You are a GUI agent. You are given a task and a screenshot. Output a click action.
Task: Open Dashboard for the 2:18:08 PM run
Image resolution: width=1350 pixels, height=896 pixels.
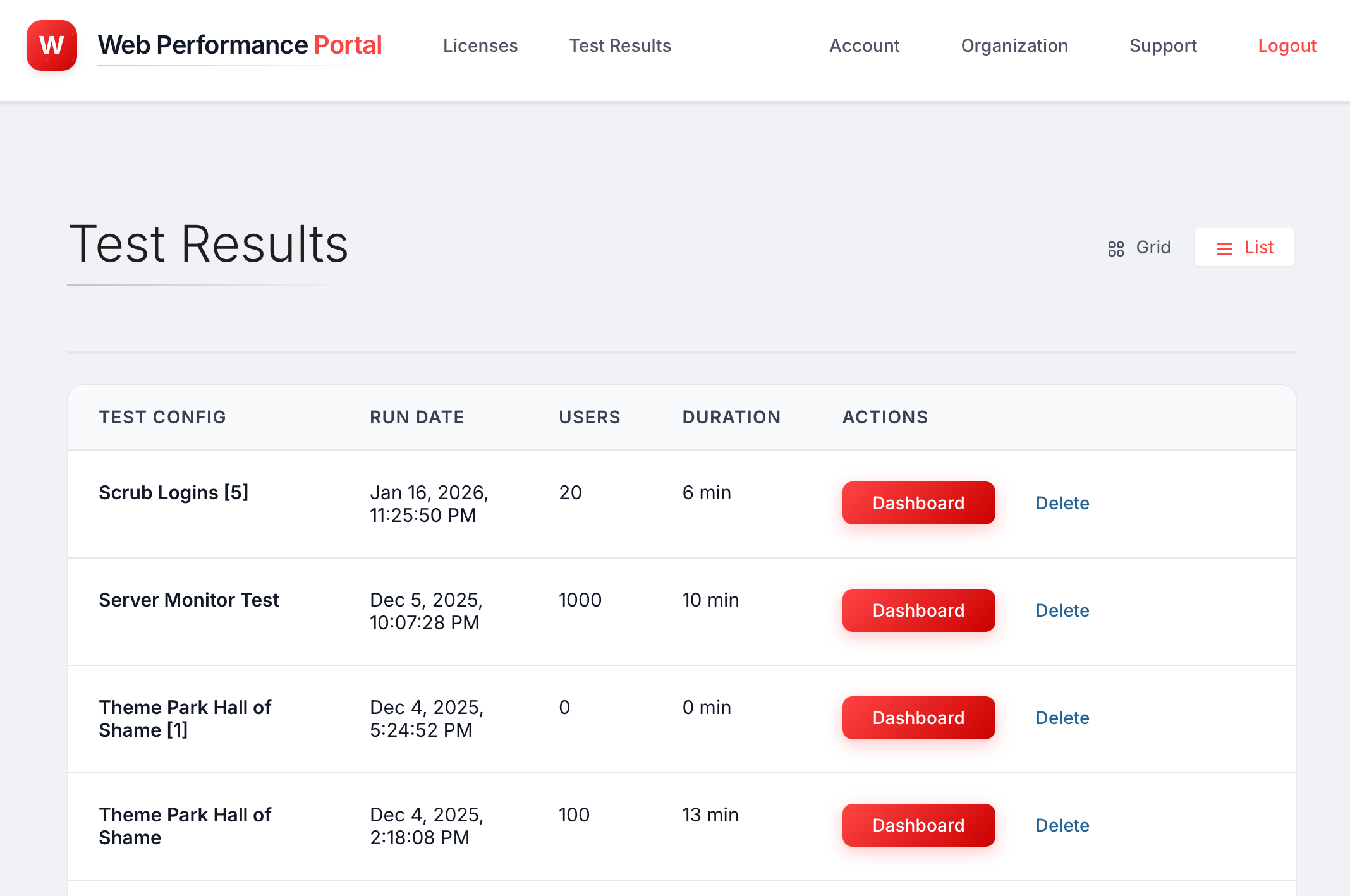tap(918, 825)
